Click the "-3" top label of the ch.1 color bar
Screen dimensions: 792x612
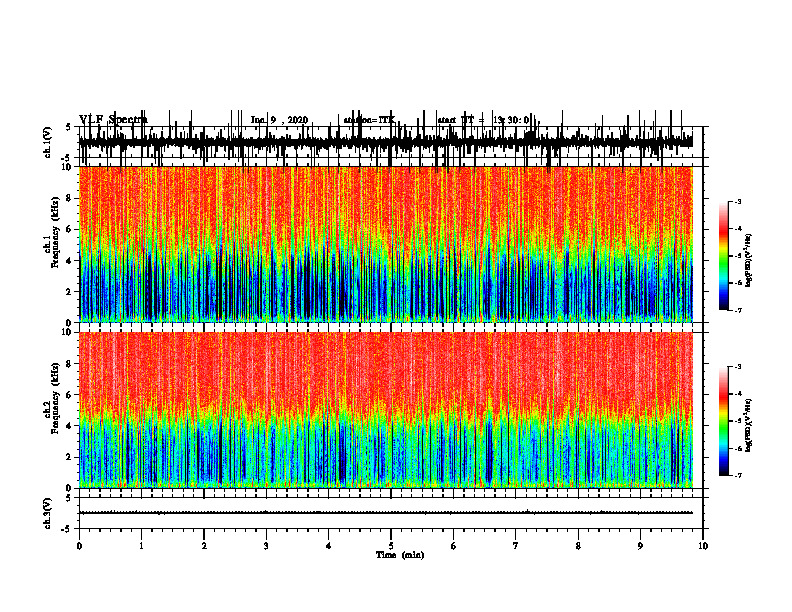click(x=737, y=201)
